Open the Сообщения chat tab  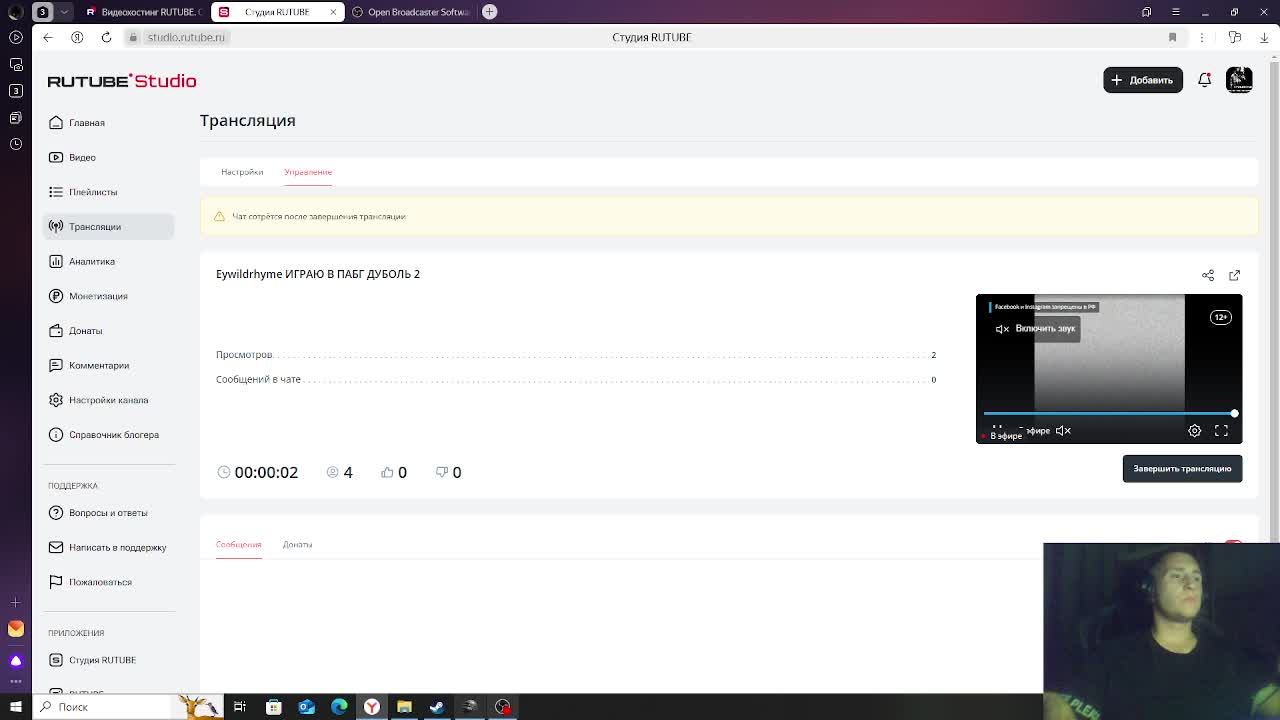[238, 545]
